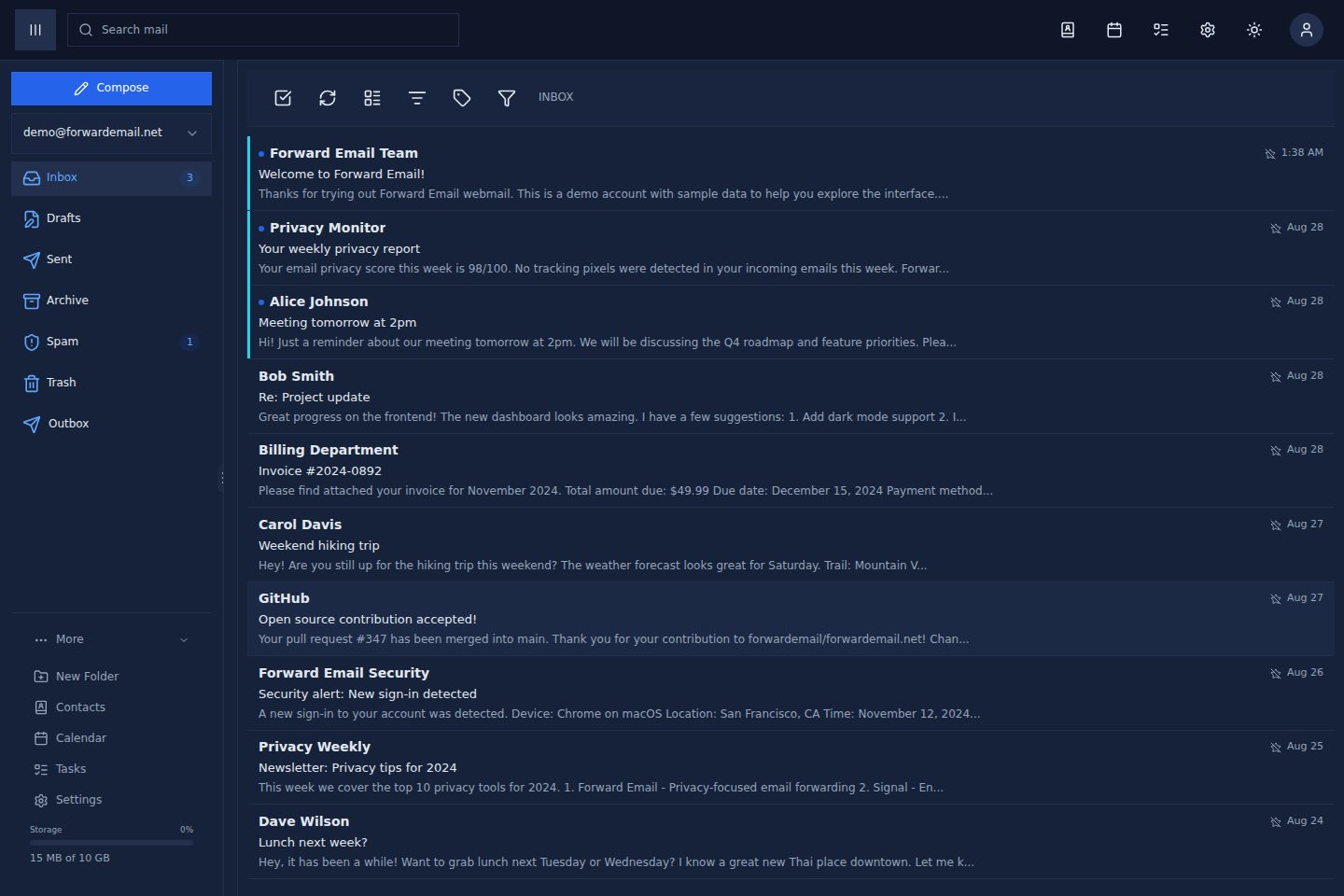1344x896 pixels.
Task: Click icon beside Billing Department date
Action: [x=1276, y=451]
